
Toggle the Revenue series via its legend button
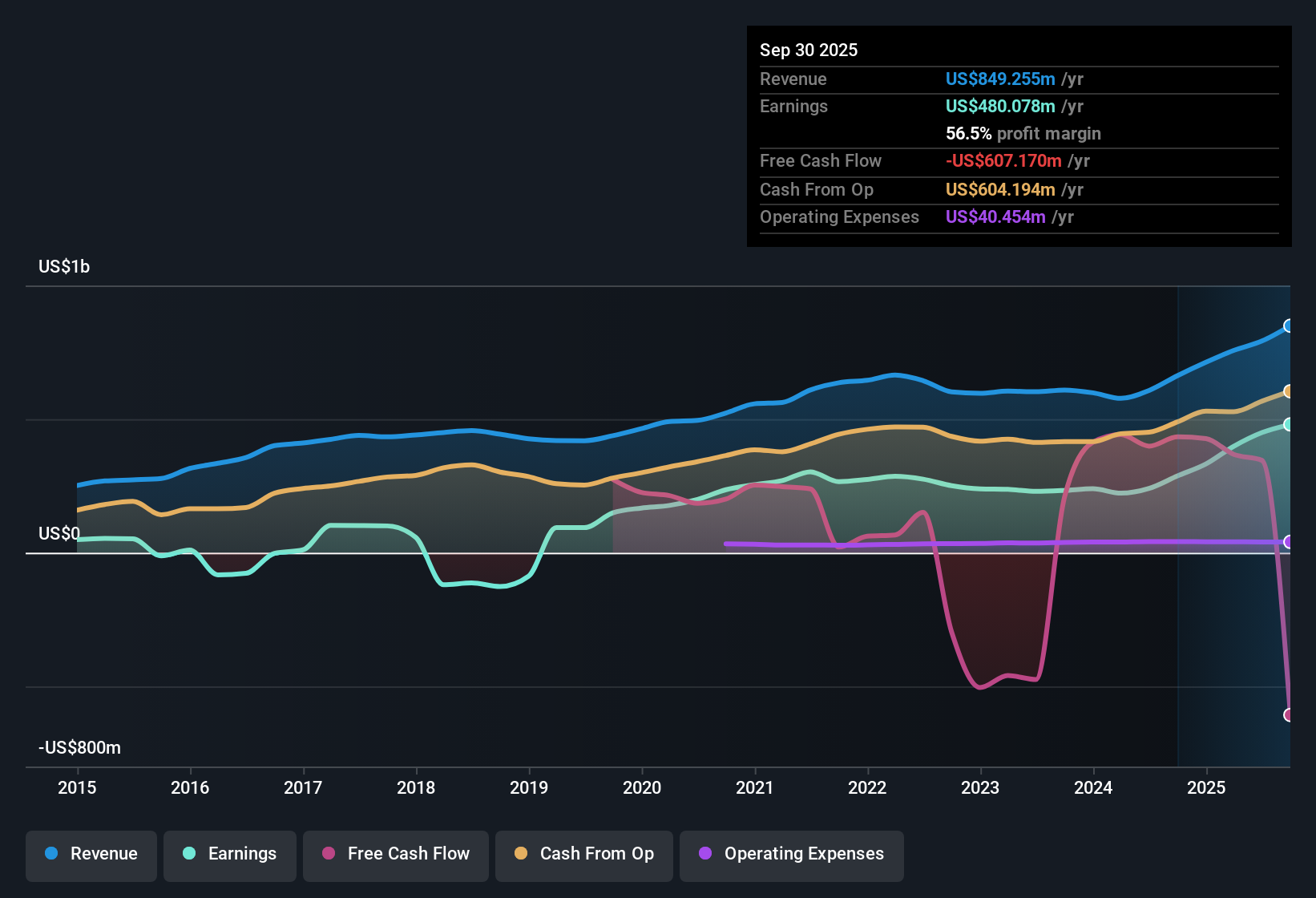(91, 854)
